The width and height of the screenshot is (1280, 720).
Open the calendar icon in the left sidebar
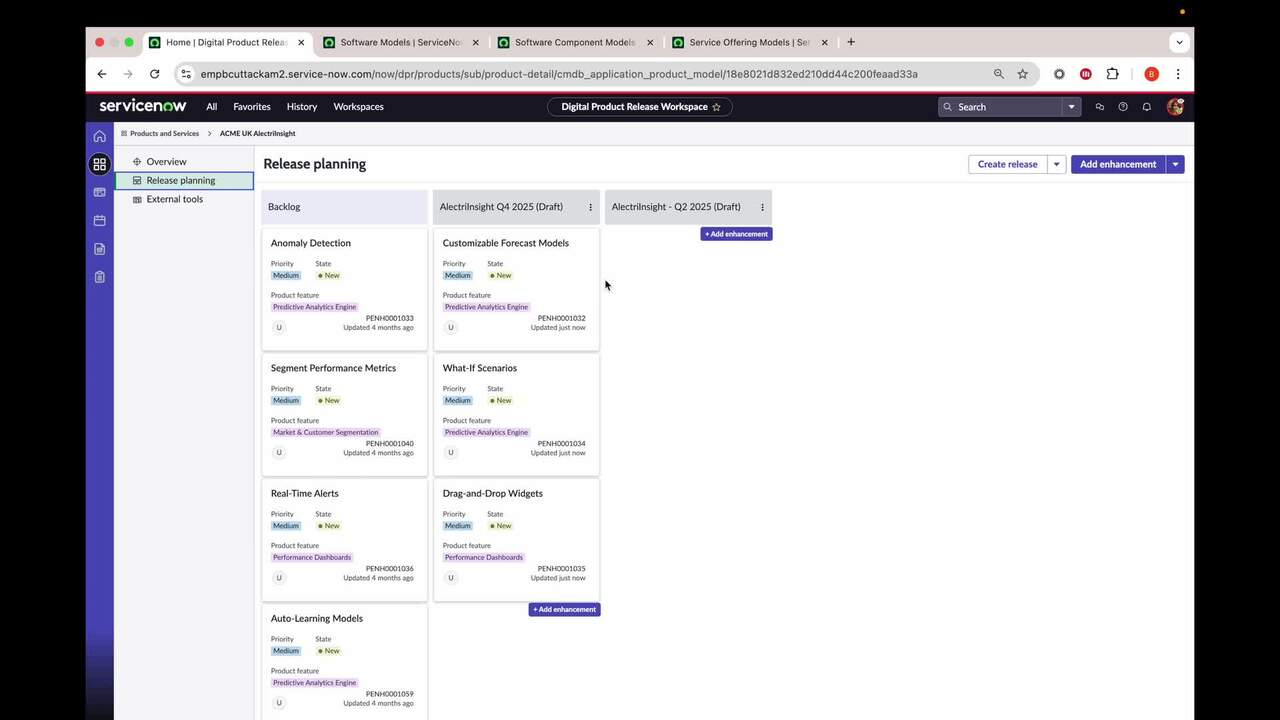coord(99,220)
